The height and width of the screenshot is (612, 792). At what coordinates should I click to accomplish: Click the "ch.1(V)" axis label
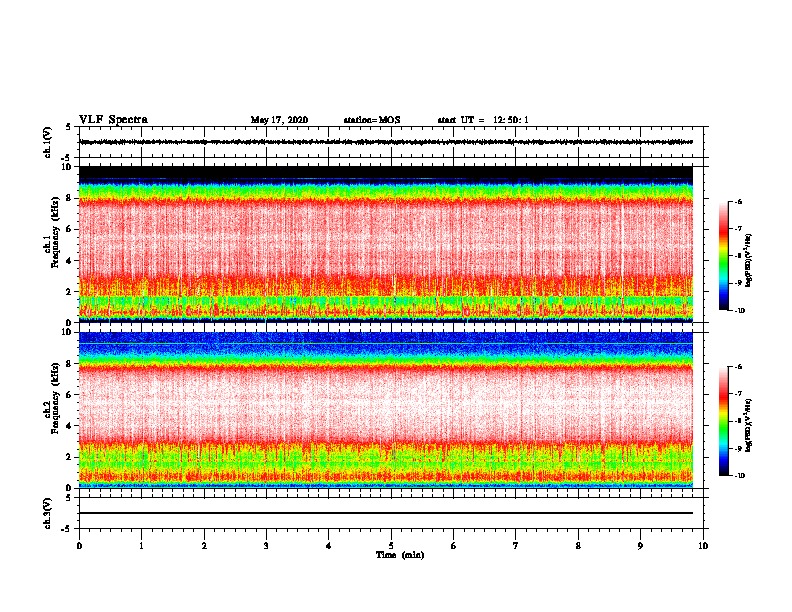48,142
